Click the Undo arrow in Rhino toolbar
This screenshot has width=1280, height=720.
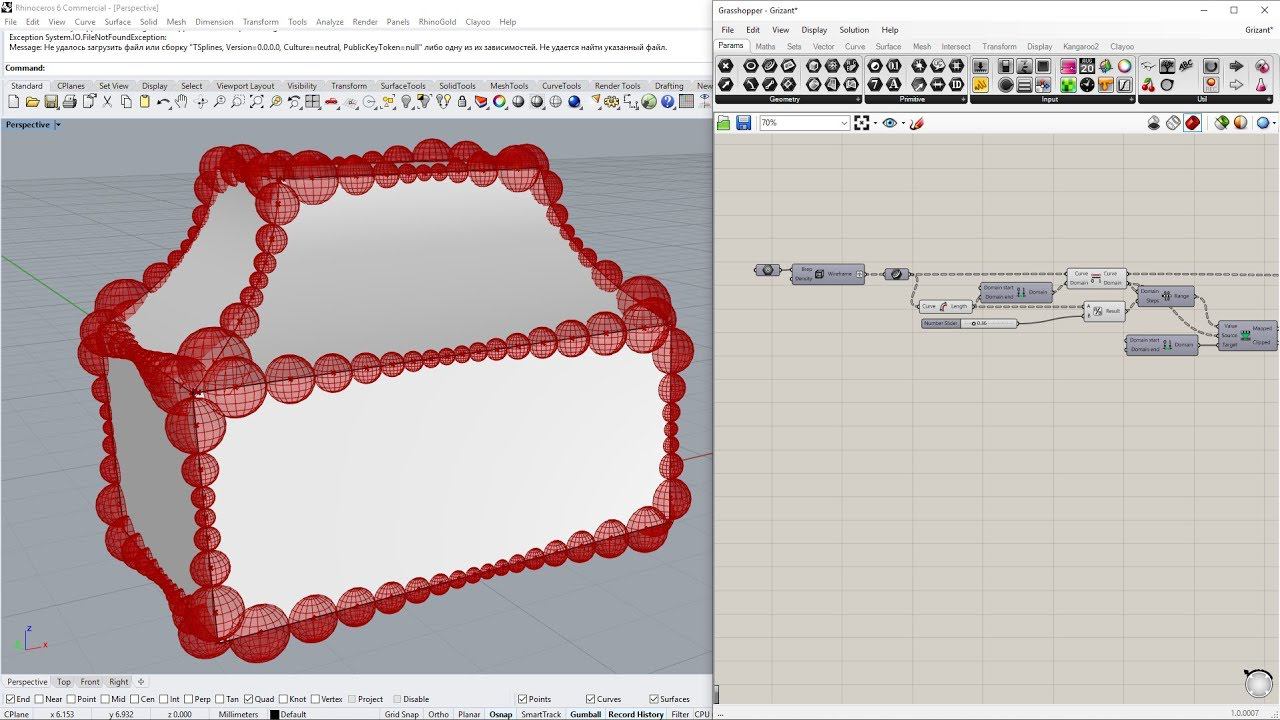pos(163,102)
